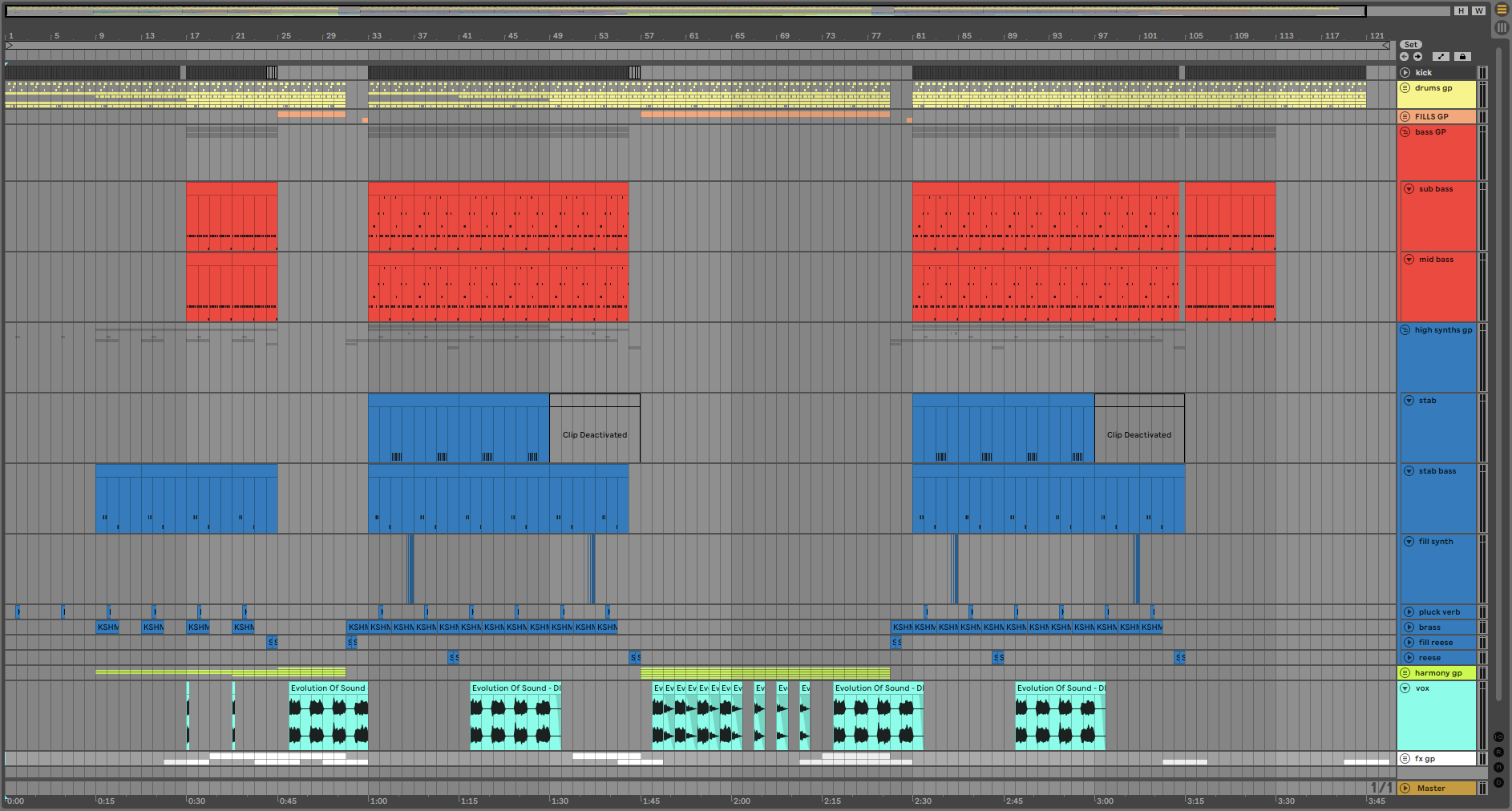Click the 1:00 mark on time ruler
The width and height of the screenshot is (1512, 811).
(x=378, y=801)
